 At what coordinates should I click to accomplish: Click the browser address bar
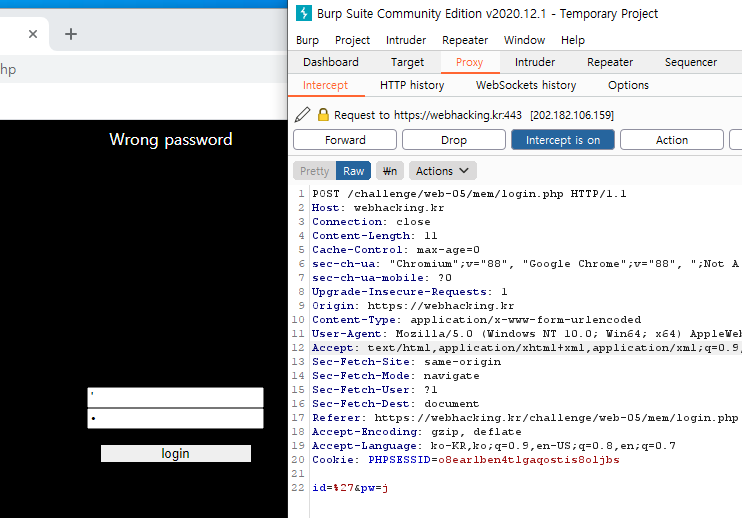click(x=142, y=70)
